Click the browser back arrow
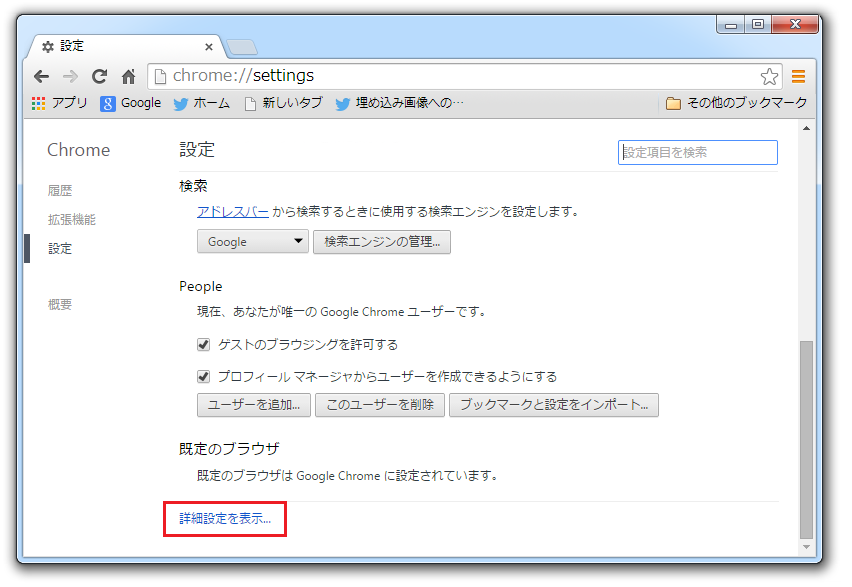 41,76
